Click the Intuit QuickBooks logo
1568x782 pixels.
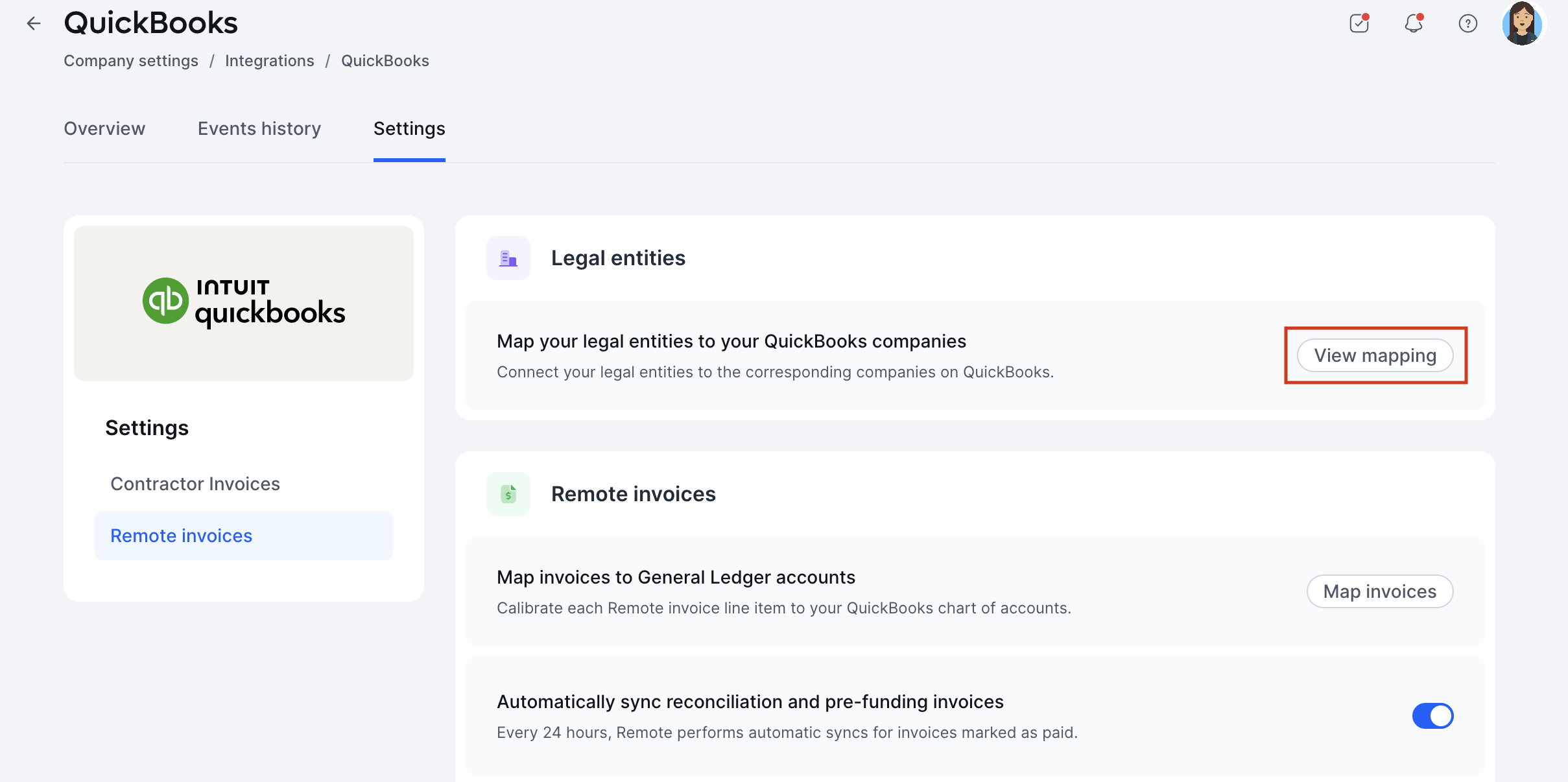click(x=244, y=303)
